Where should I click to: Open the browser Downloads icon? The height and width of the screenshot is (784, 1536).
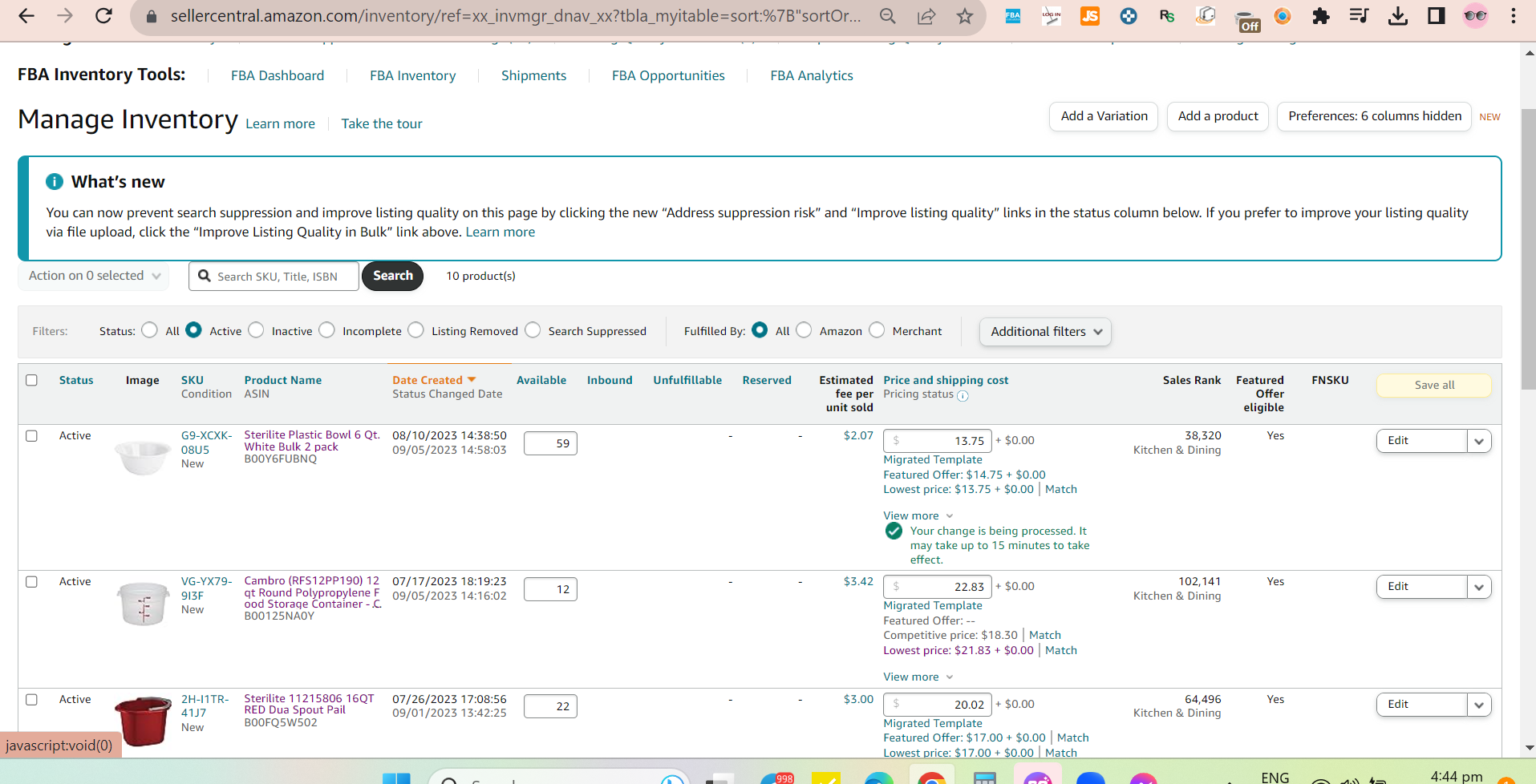(x=1398, y=16)
